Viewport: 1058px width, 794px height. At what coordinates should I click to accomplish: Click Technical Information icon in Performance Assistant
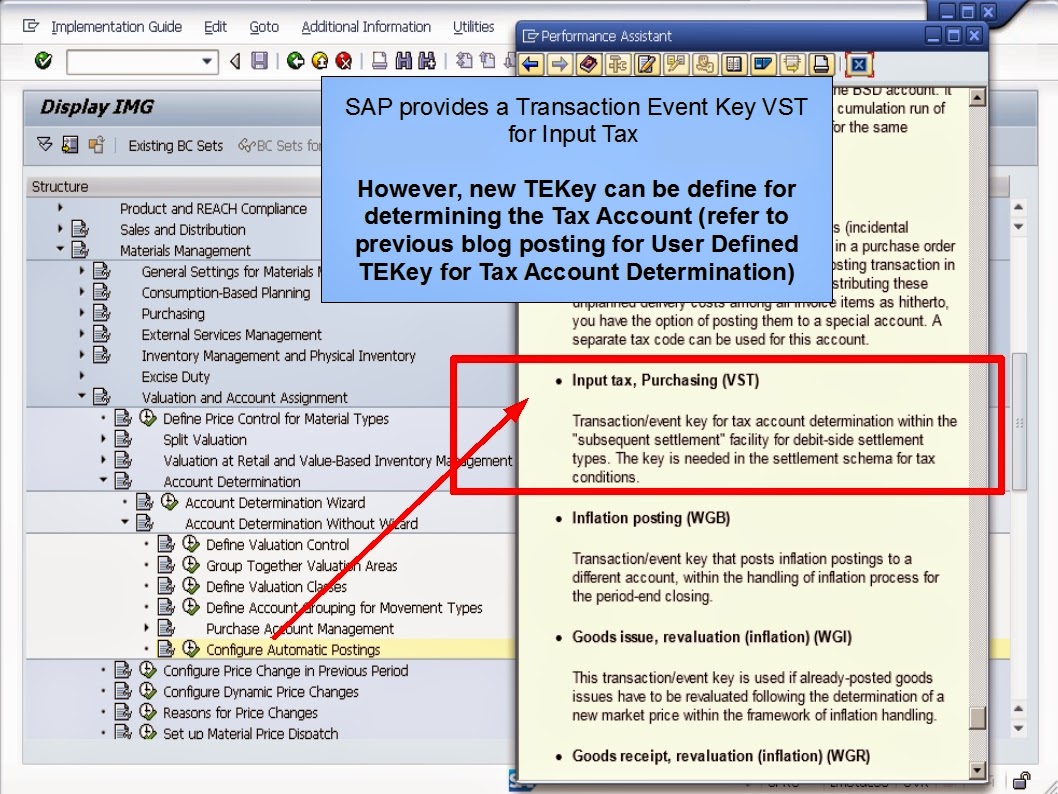coord(617,65)
